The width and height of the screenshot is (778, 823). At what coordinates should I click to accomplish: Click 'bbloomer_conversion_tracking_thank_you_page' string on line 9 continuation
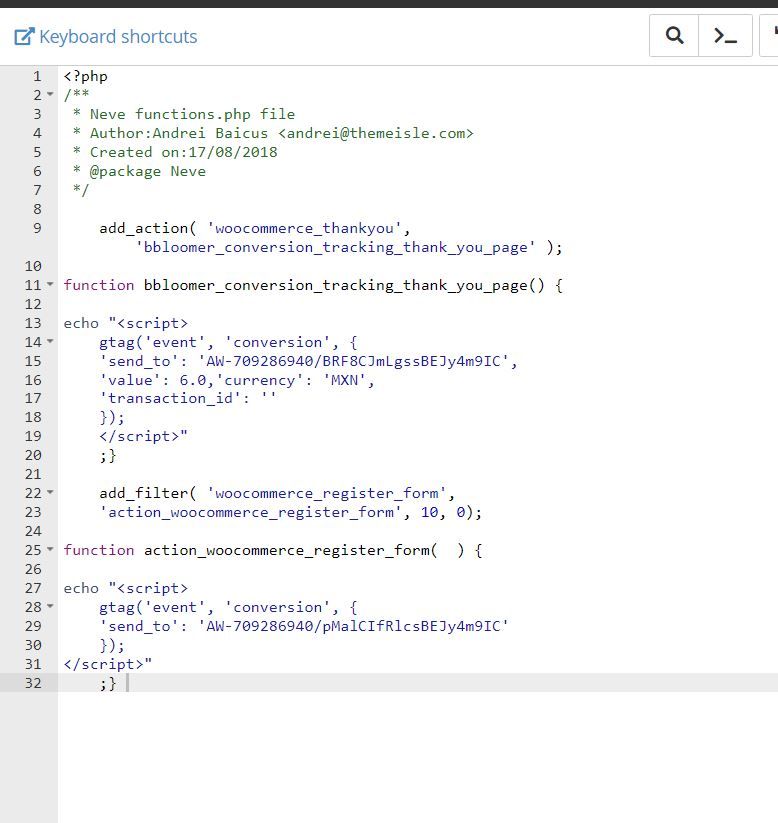coord(335,247)
